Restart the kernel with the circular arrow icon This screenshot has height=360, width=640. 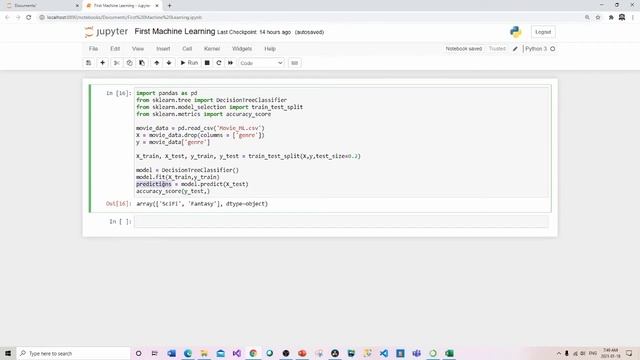click(x=219, y=63)
